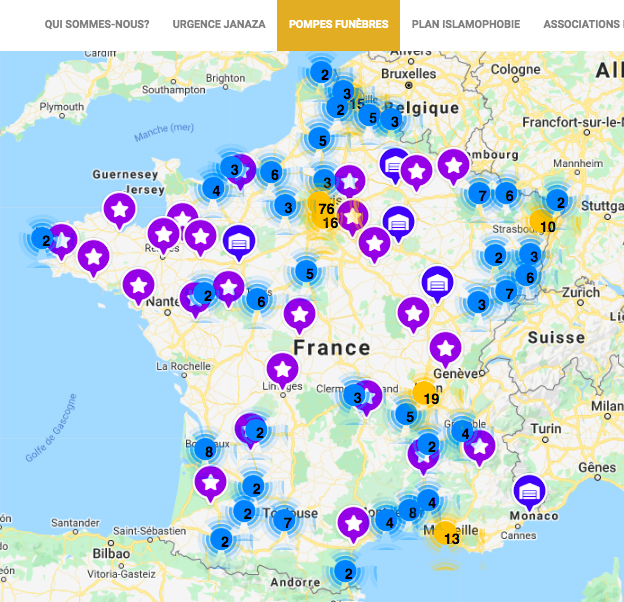Click the blue cluster marker 4 near Grenoble

463,431
